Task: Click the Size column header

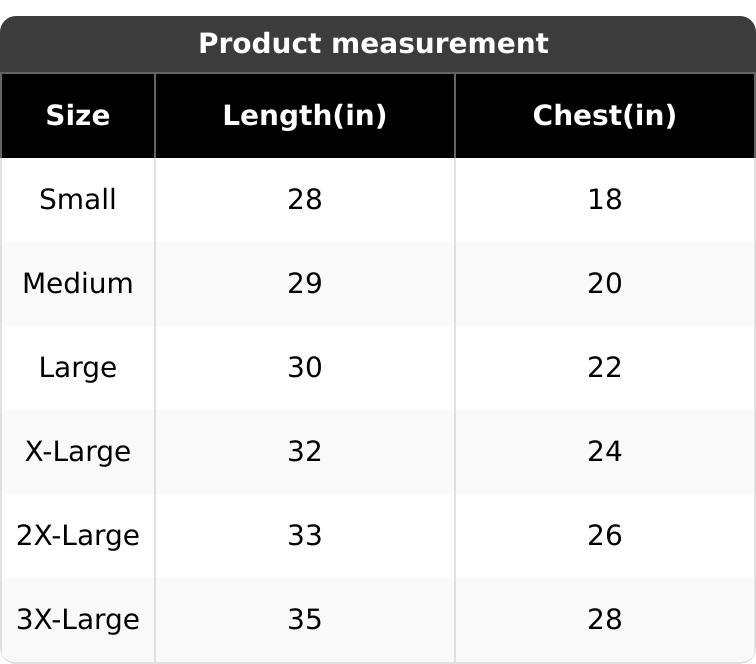Action: pyautogui.click(x=78, y=116)
